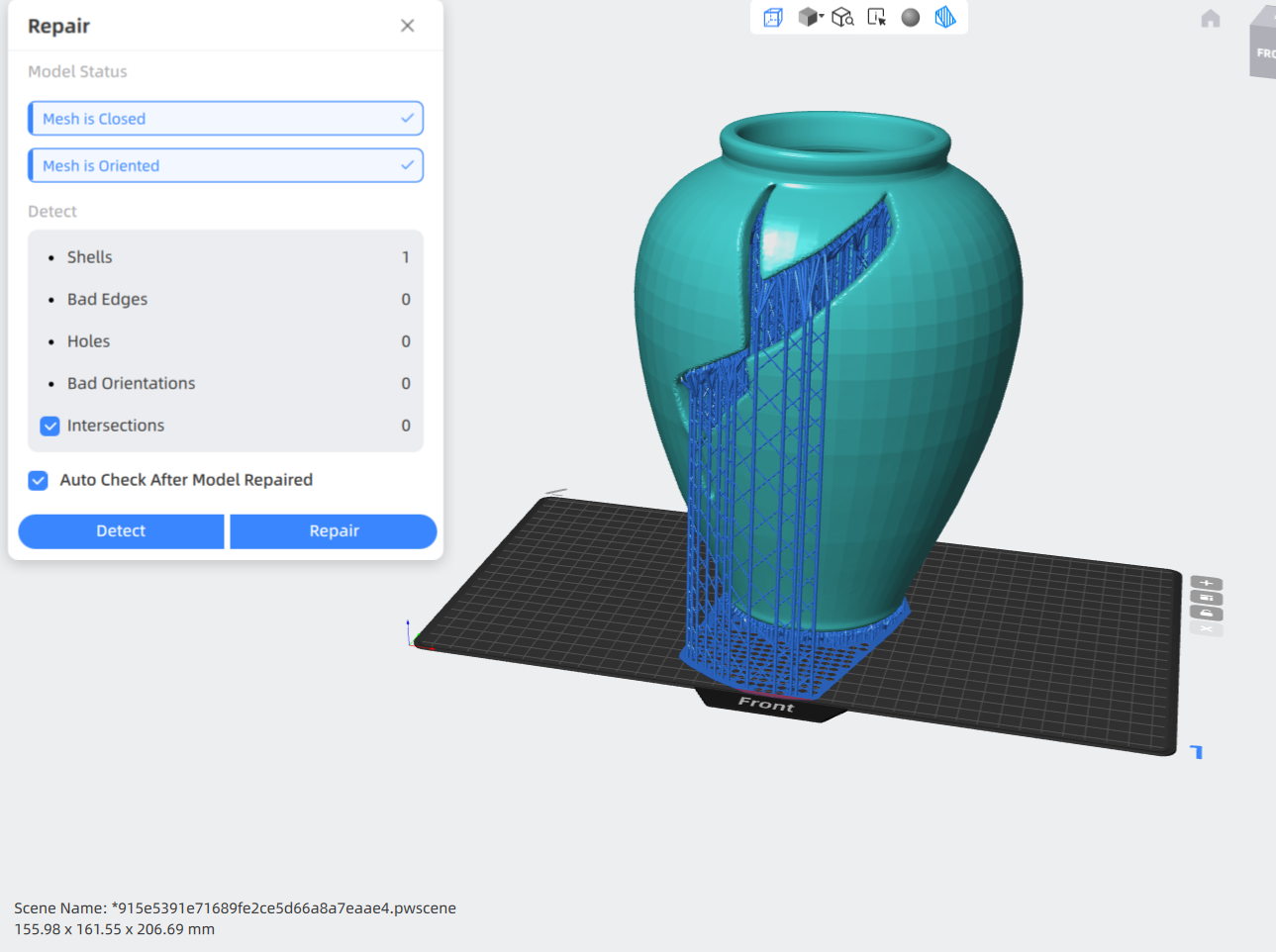Click the FRONT face of view cube
1276x952 pixels.
(x=1264, y=51)
